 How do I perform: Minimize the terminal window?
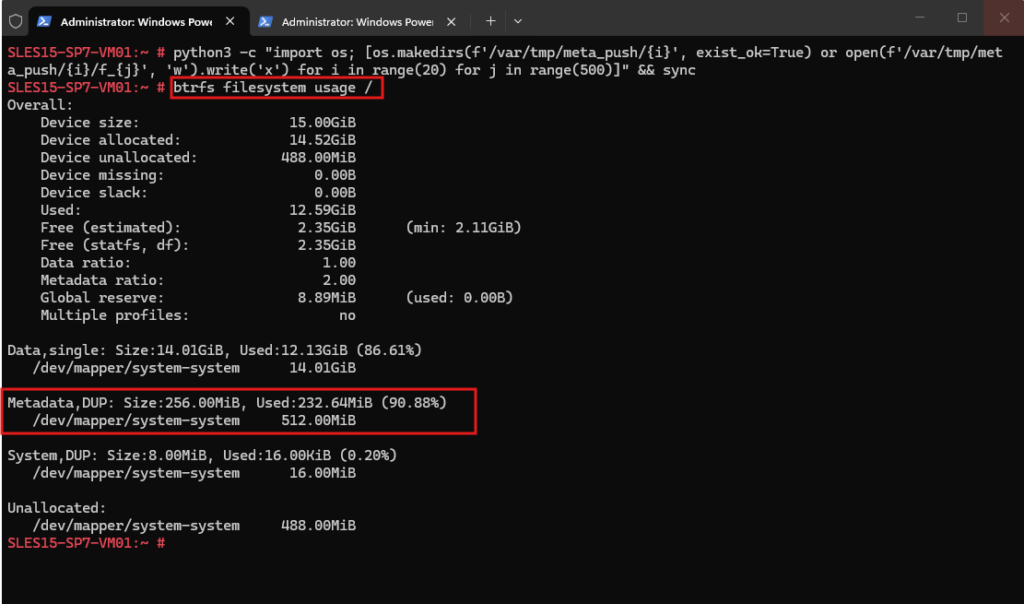click(920, 18)
